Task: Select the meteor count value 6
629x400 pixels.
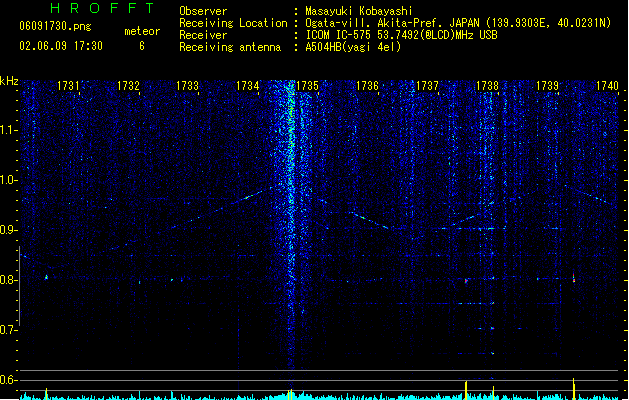Action: pos(142,46)
